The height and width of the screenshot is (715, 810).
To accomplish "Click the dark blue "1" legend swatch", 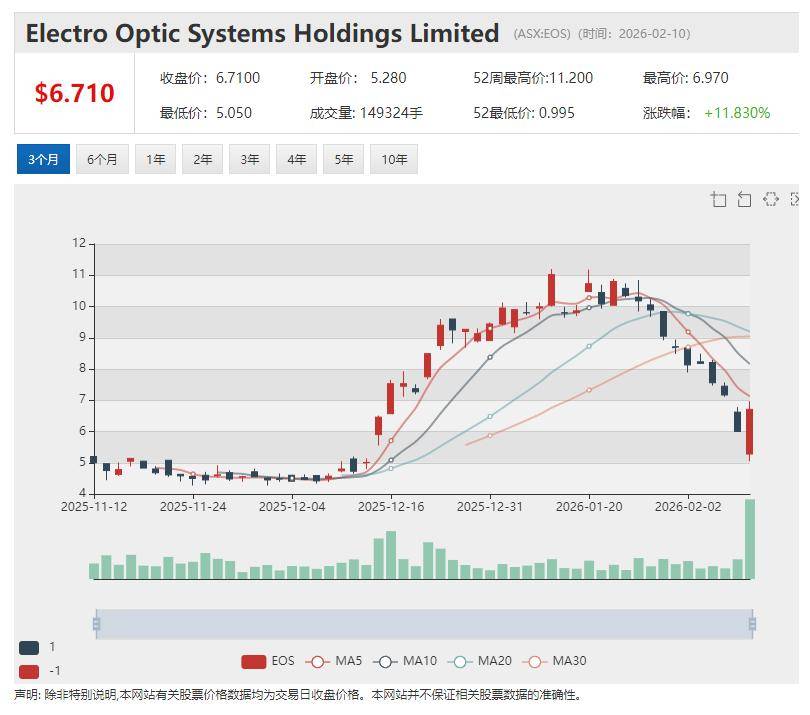I will coord(29,647).
